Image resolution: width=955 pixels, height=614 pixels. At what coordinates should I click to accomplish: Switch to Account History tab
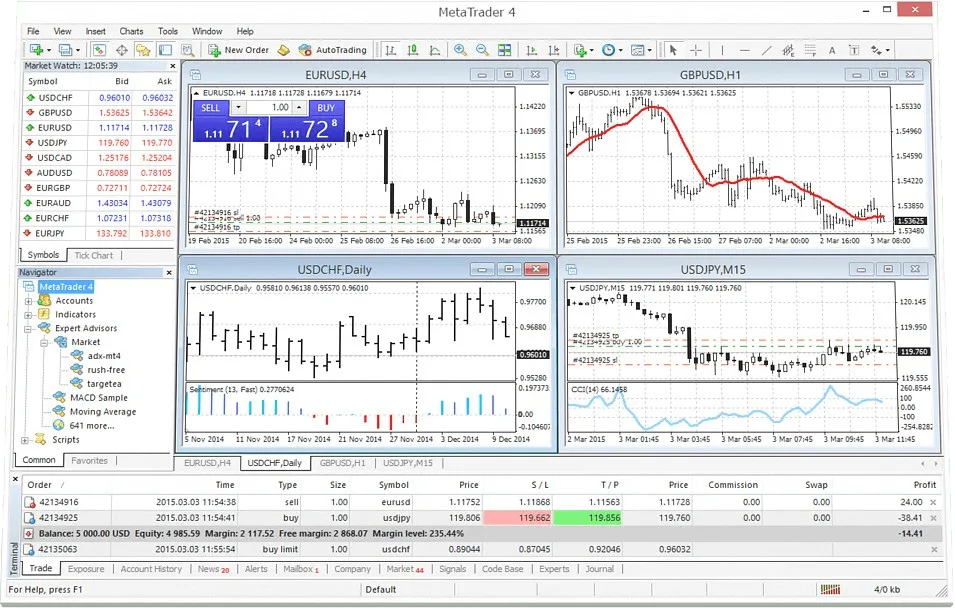tap(151, 569)
